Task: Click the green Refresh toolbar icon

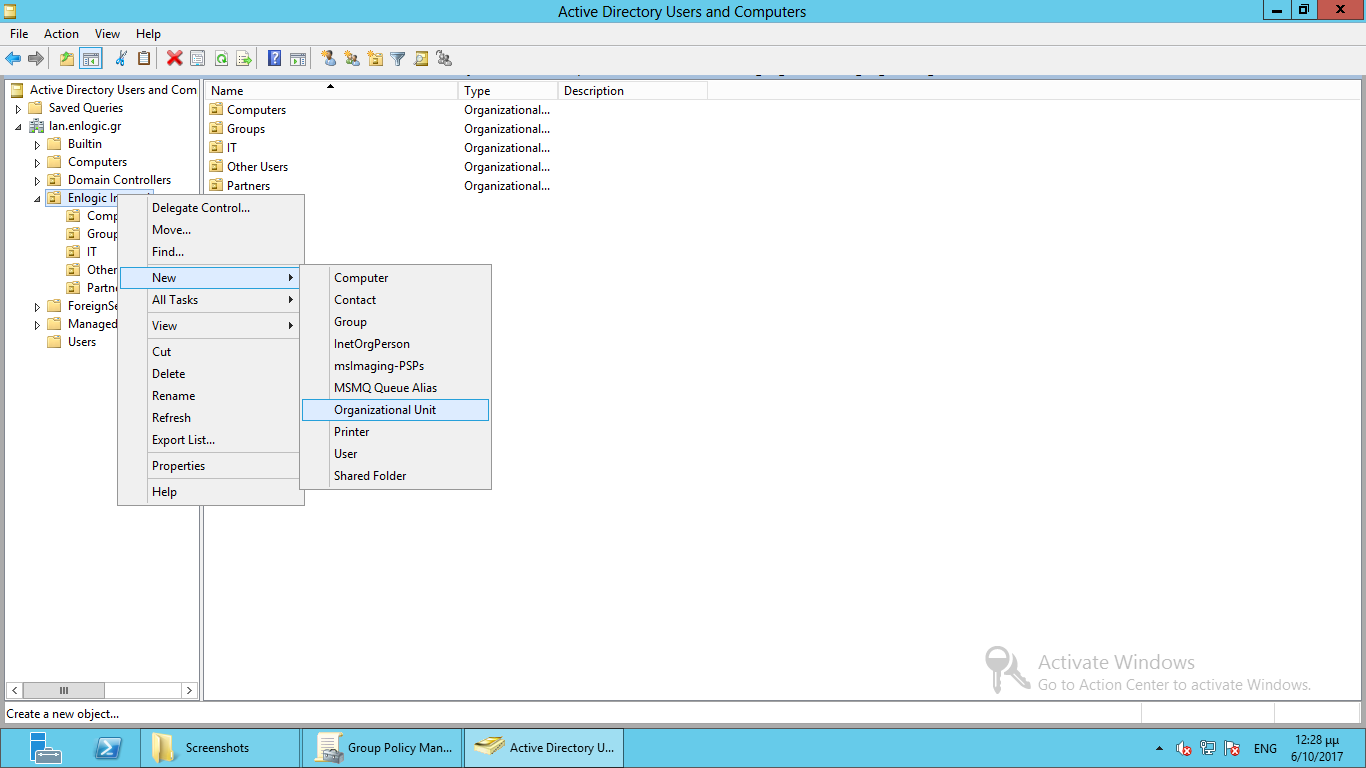Action: tap(221, 59)
